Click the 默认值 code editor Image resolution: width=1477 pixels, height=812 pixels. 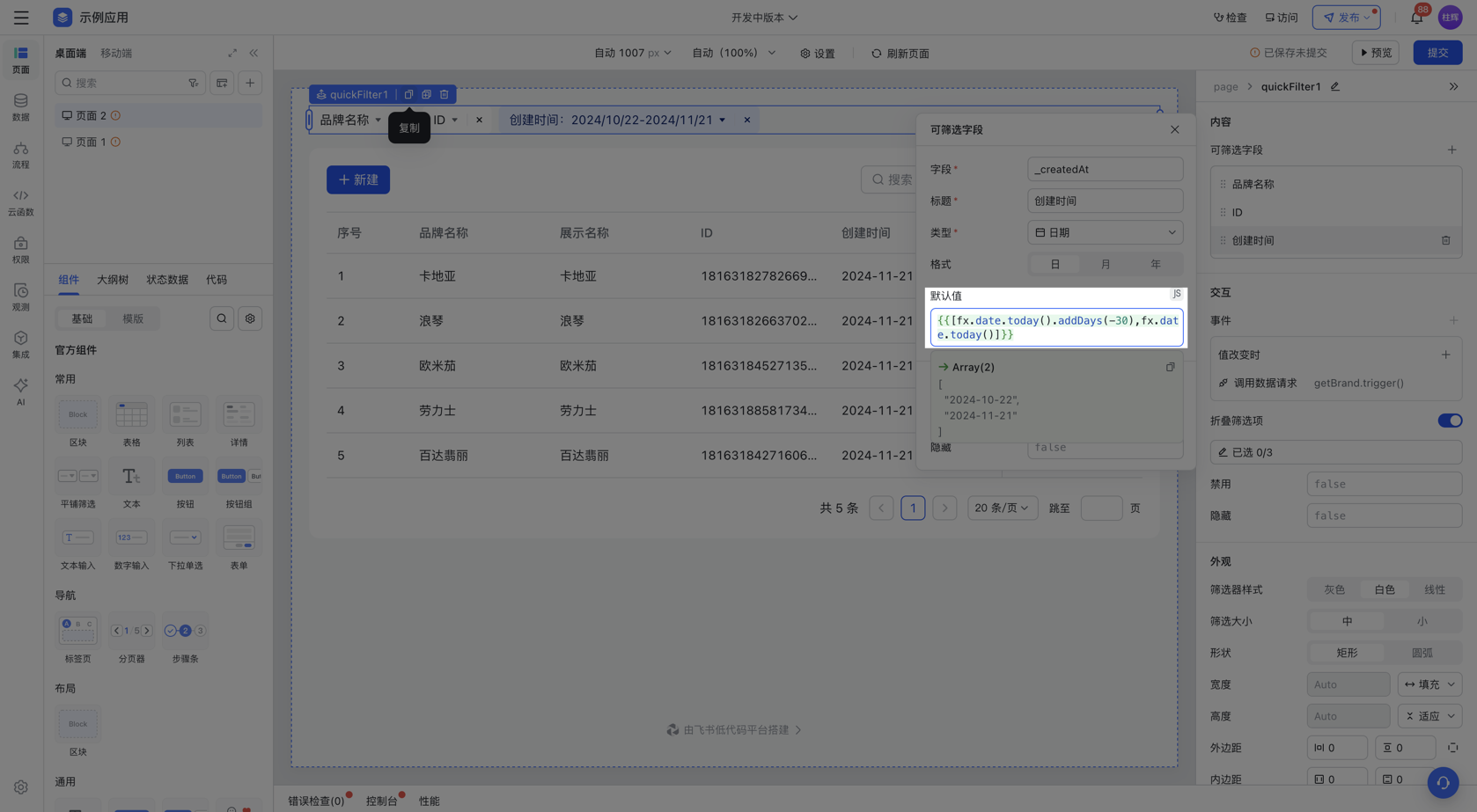click(1056, 327)
